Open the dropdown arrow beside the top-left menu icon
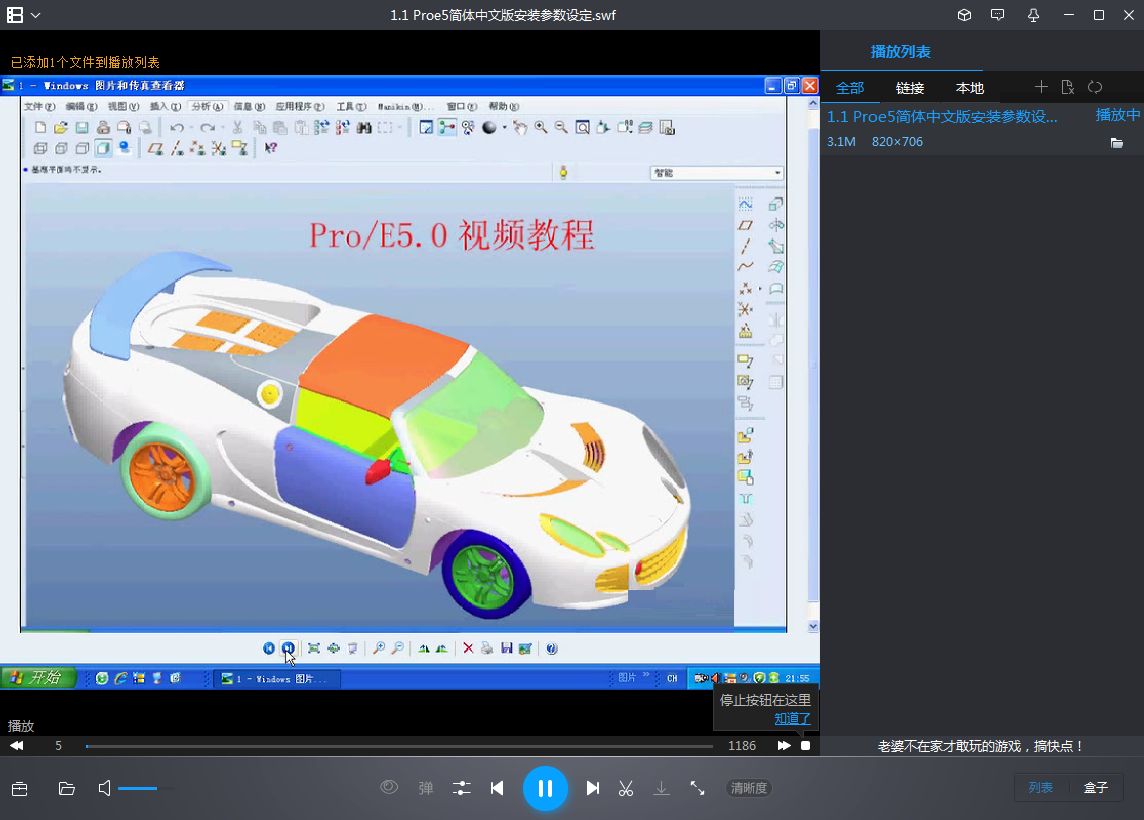This screenshot has width=1144, height=820. [37, 15]
